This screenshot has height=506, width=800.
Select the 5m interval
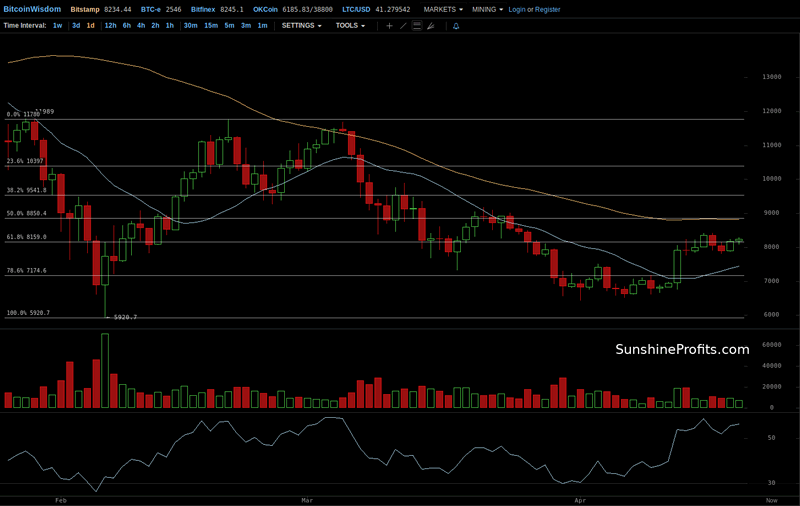(x=230, y=26)
